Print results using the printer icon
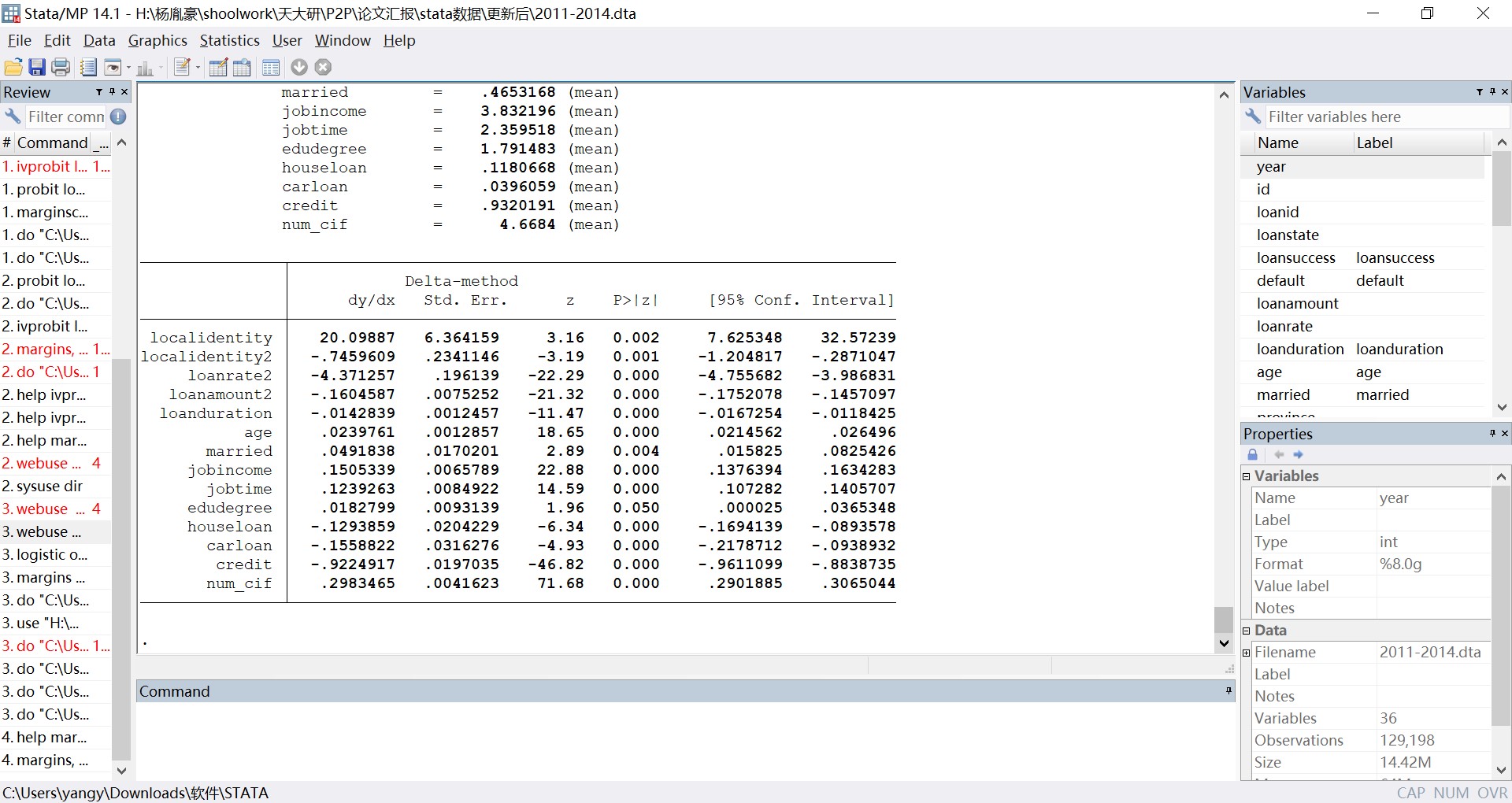 coord(61,68)
